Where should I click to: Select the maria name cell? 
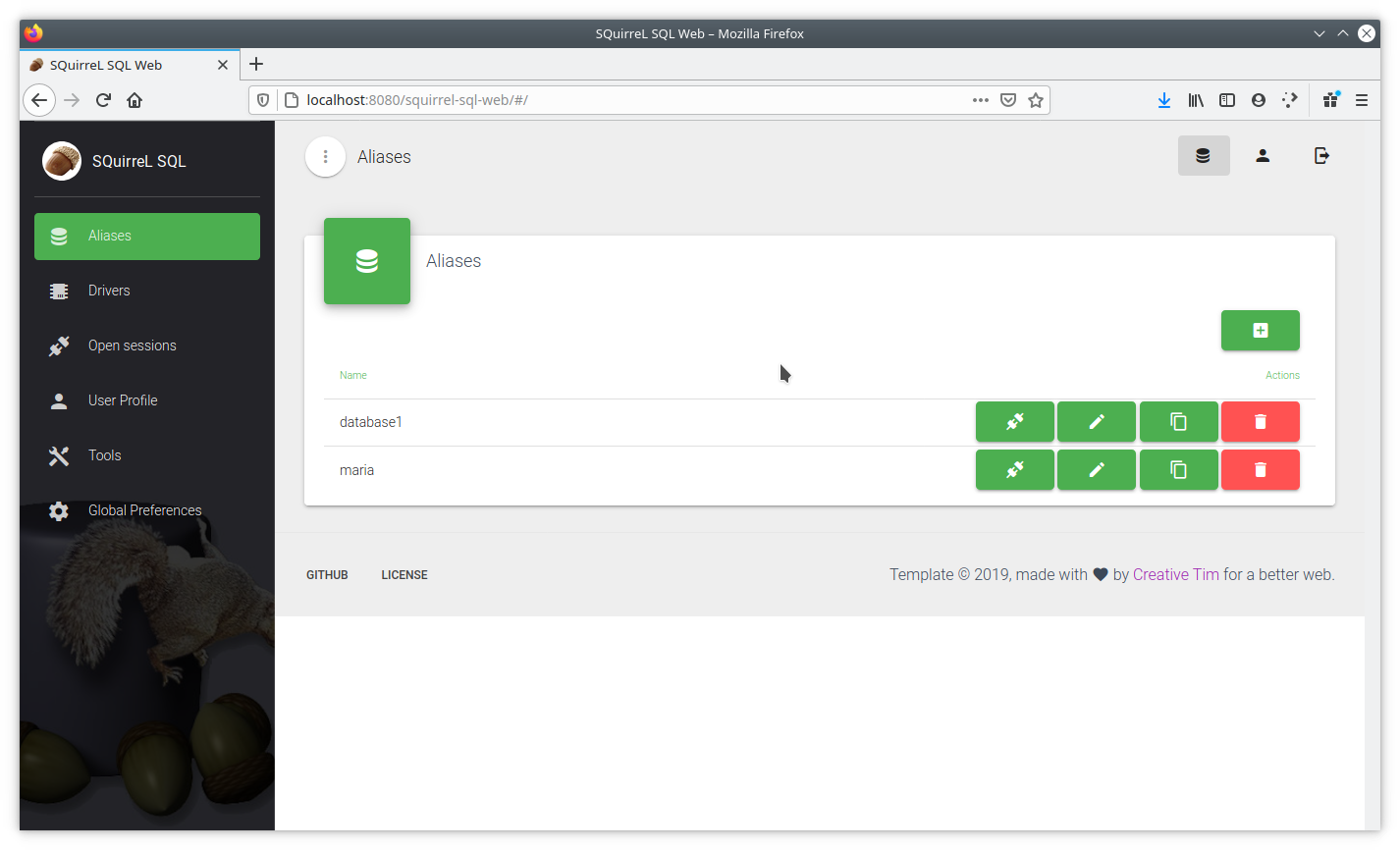[x=356, y=470]
